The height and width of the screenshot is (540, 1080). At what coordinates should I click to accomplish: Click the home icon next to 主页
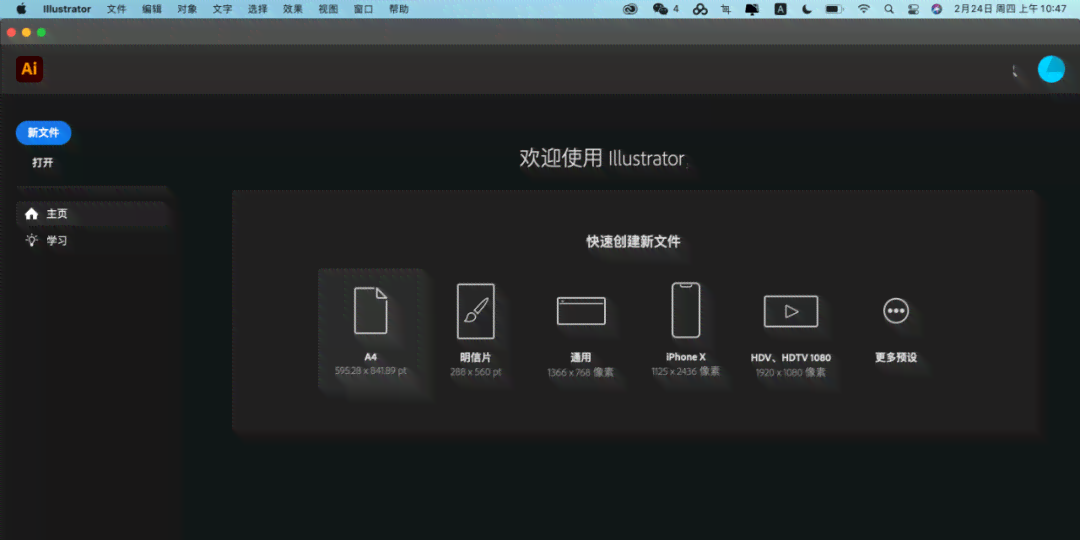(x=31, y=214)
